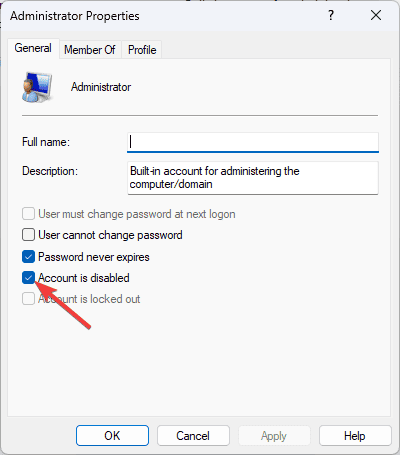This screenshot has width=400, height=455.
Task: Click the Administrator account name label
Action: [x=101, y=87]
